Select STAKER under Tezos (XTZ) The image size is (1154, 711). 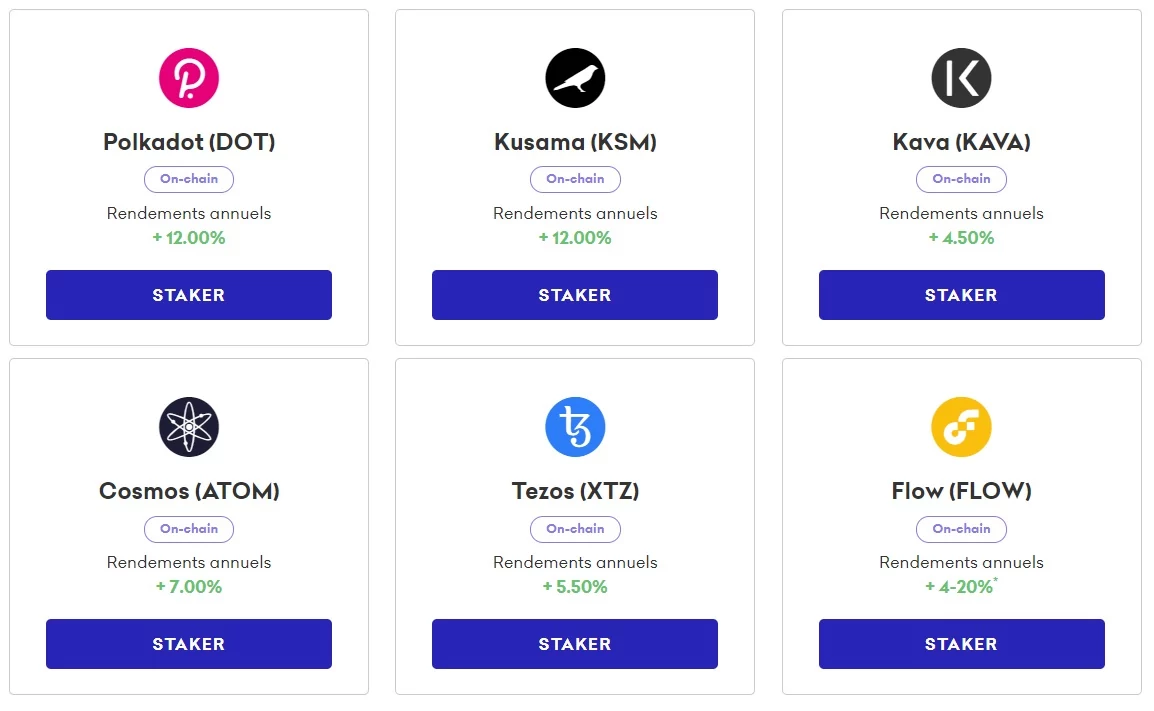pos(575,644)
